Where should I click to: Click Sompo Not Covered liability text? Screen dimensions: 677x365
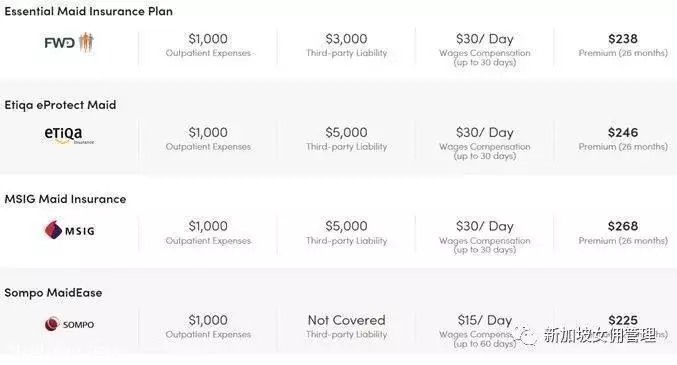[346, 320]
